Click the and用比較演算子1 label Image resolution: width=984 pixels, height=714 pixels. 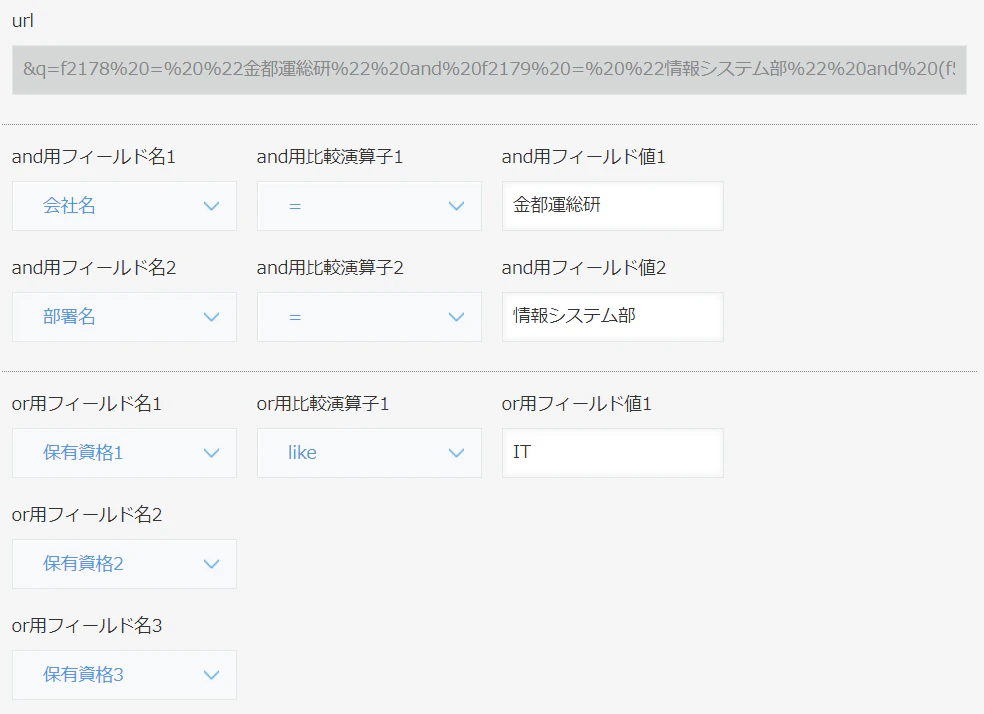329,156
